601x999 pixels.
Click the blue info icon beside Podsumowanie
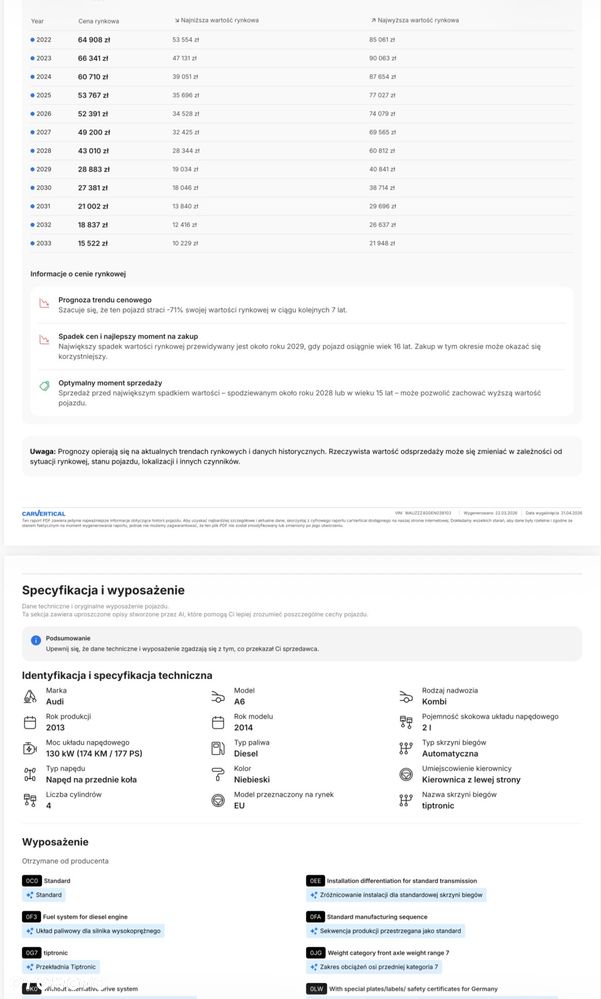click(x=36, y=640)
